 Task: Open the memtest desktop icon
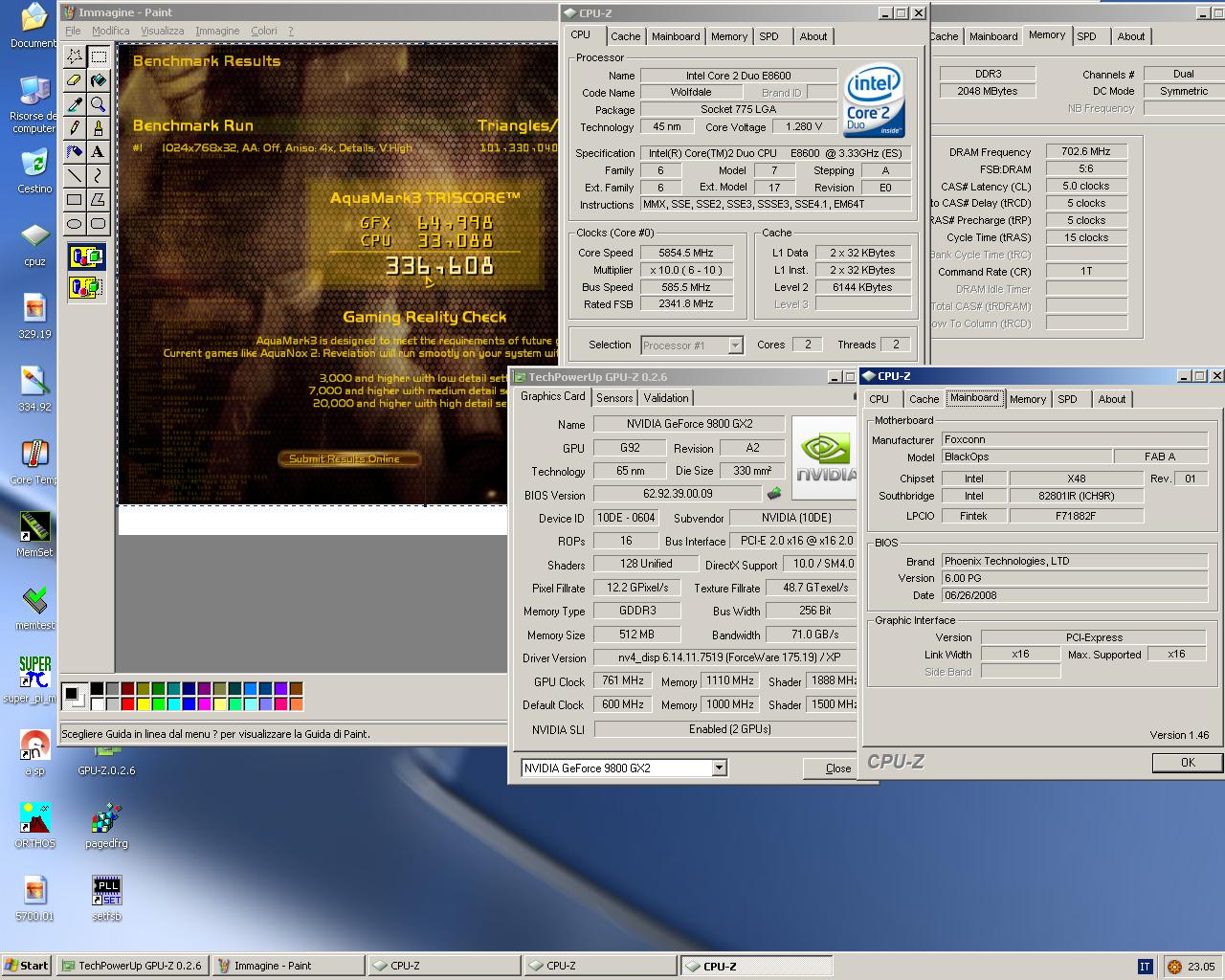[x=34, y=609]
